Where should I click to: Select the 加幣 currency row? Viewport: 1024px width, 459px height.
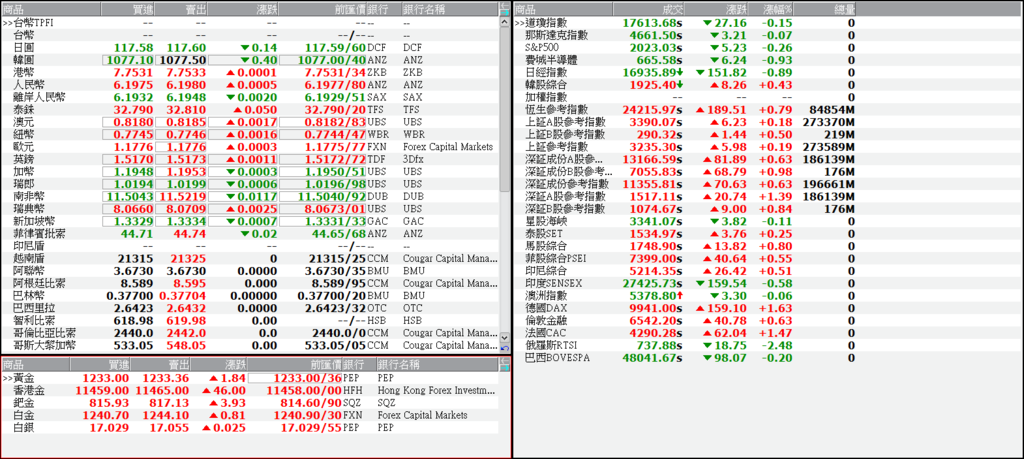tap(250, 172)
